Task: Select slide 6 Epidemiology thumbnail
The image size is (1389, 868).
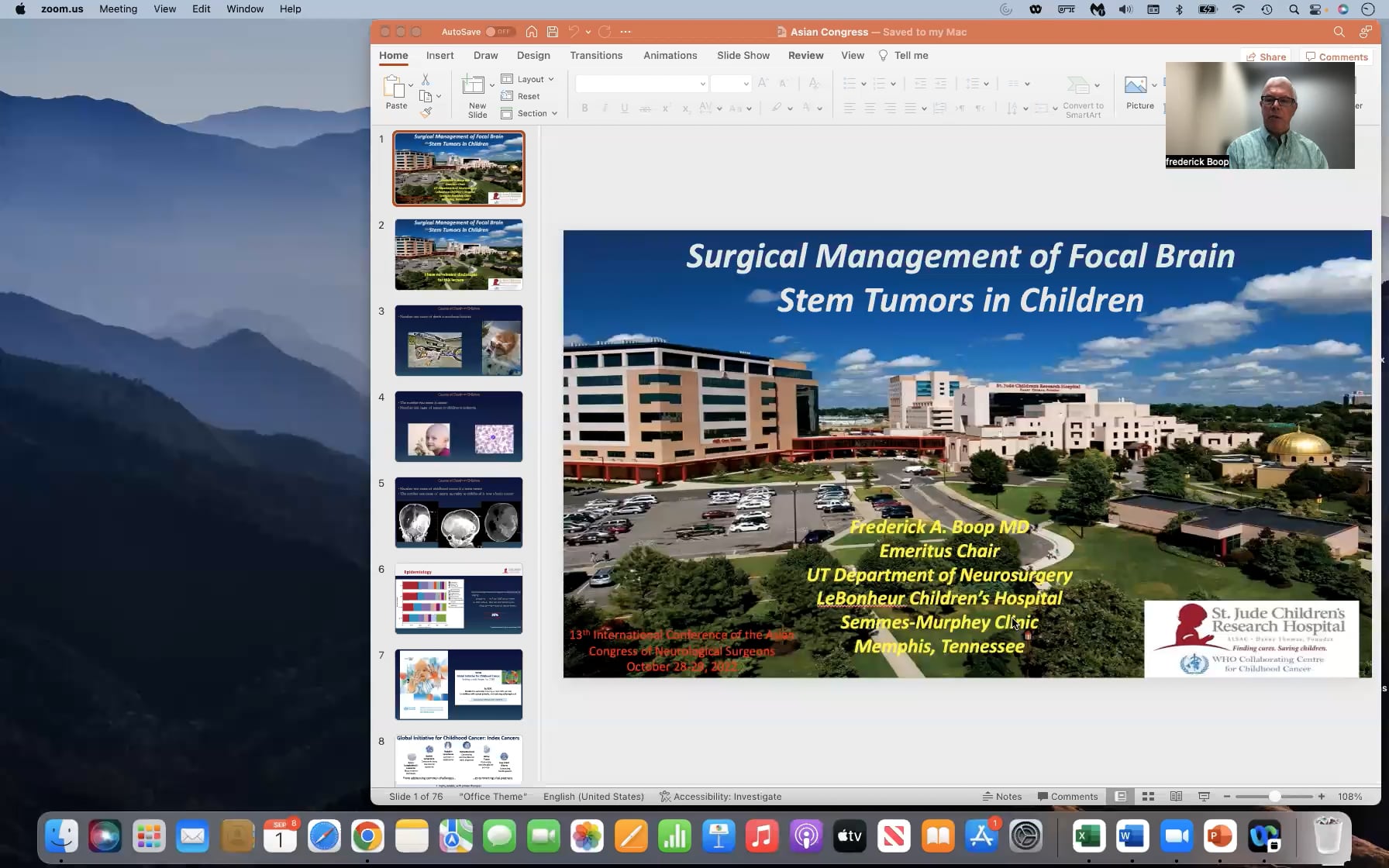Action: coord(459,598)
